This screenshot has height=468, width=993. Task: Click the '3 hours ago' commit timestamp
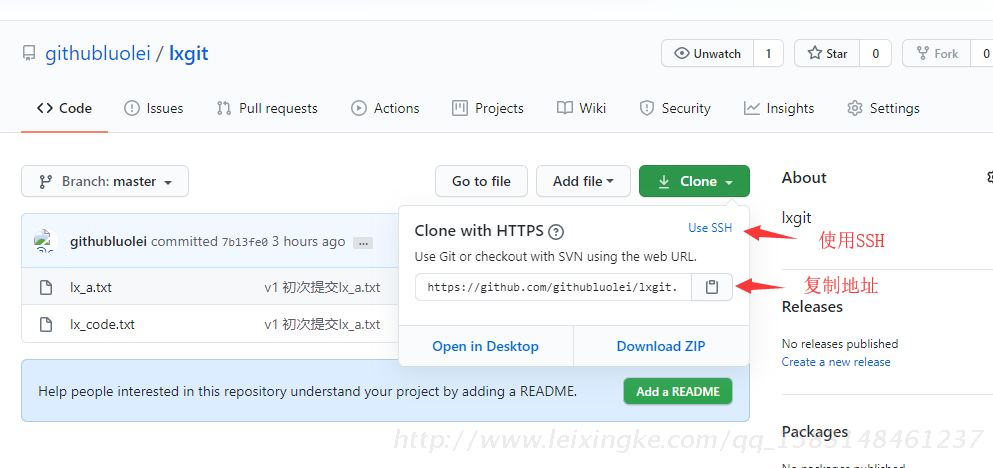[x=308, y=242]
